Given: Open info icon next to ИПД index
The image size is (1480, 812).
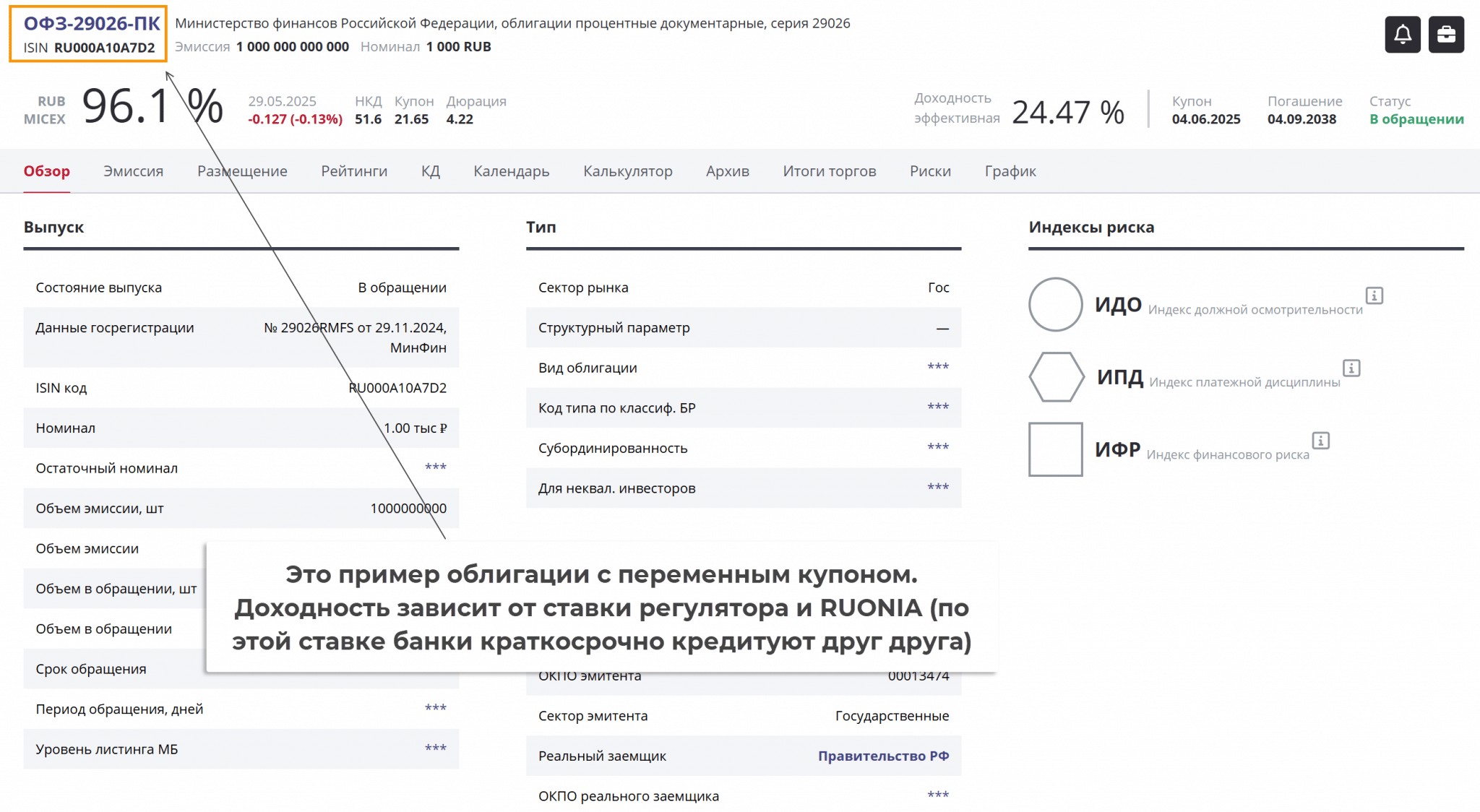Looking at the screenshot, I should (1351, 368).
